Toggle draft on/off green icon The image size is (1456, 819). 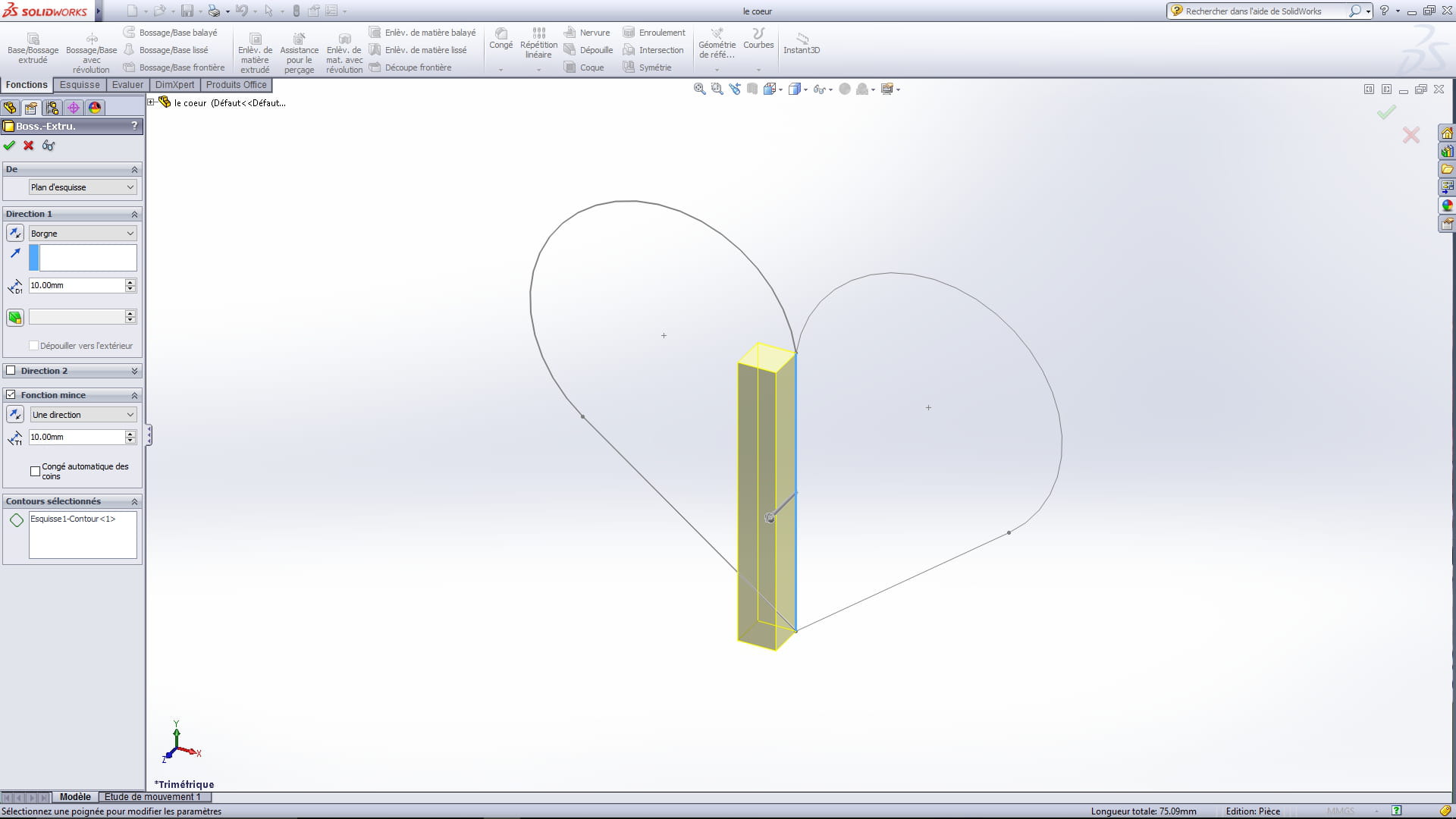coord(15,317)
